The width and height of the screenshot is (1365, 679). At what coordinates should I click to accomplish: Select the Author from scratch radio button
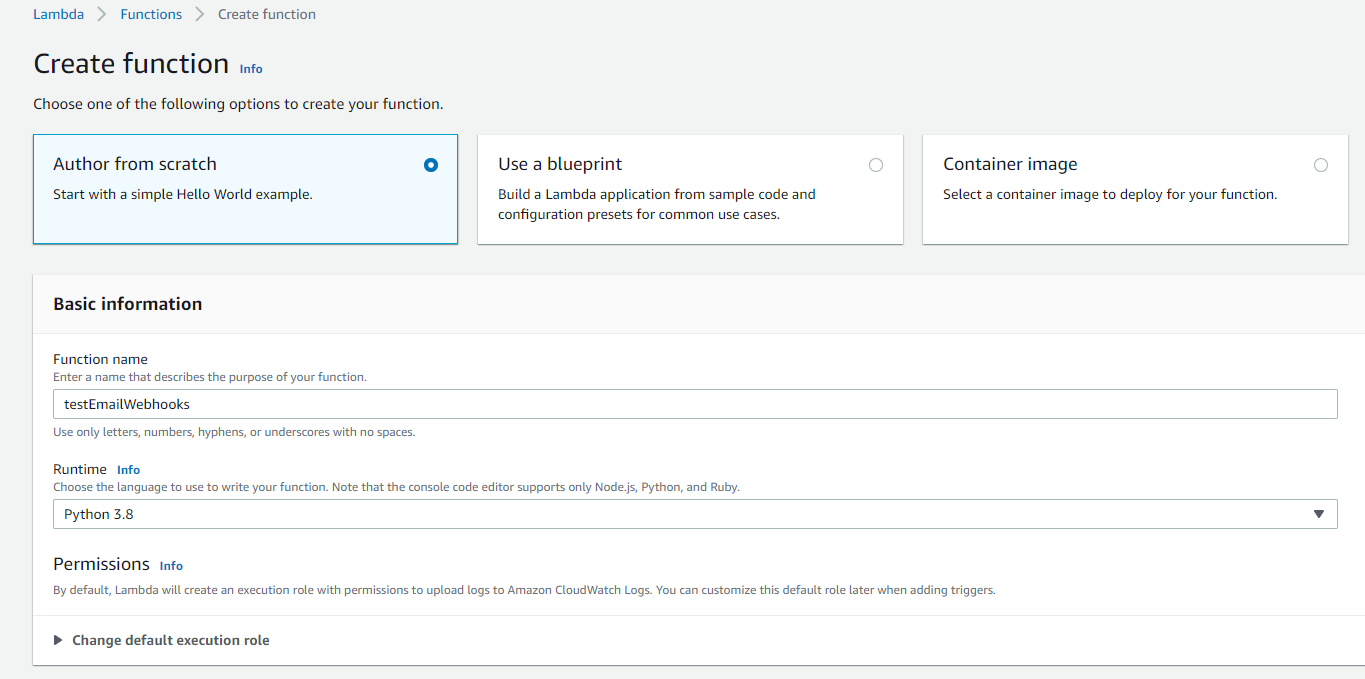[x=431, y=165]
